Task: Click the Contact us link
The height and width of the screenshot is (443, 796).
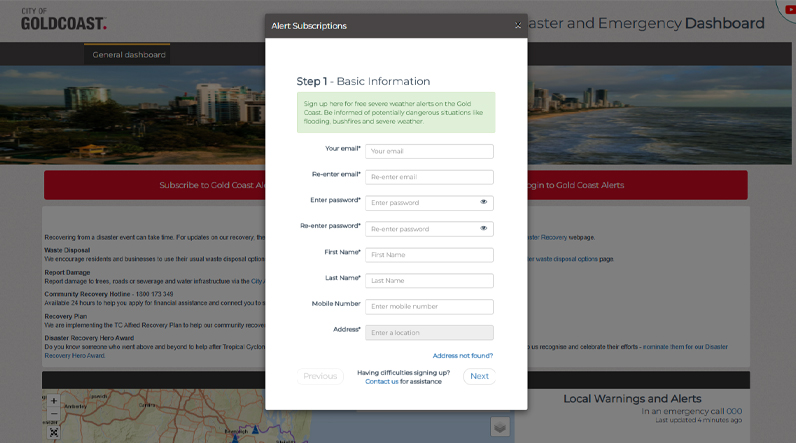Action: 381,382
